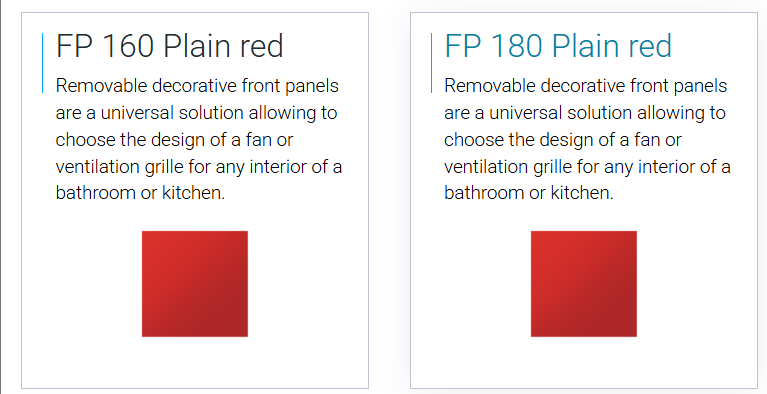Screen dimensions: 767x394
Task: Select the FP 180 Plain red description paragraph
Action: pos(587,139)
